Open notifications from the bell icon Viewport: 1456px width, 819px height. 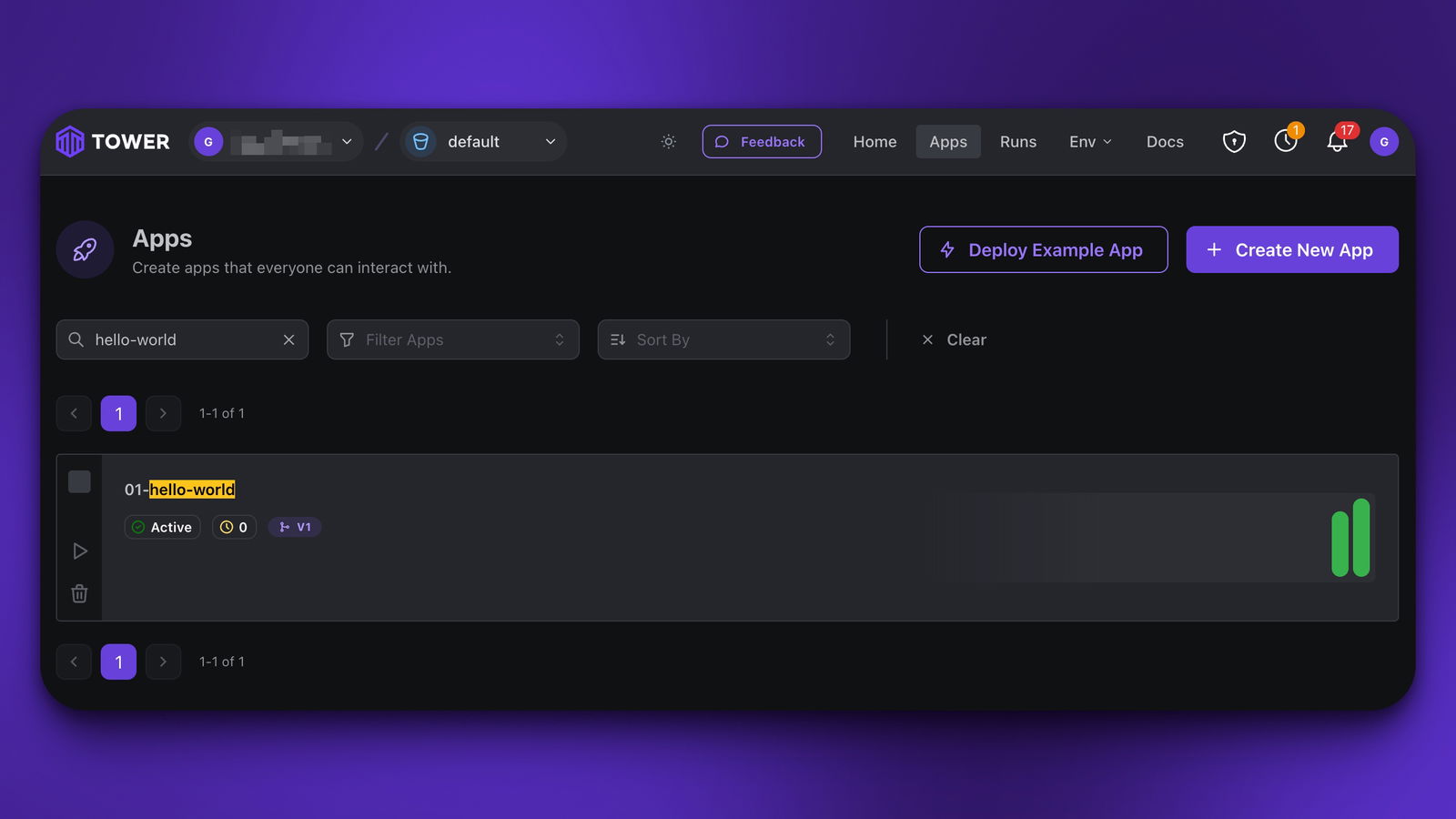pyautogui.click(x=1336, y=142)
